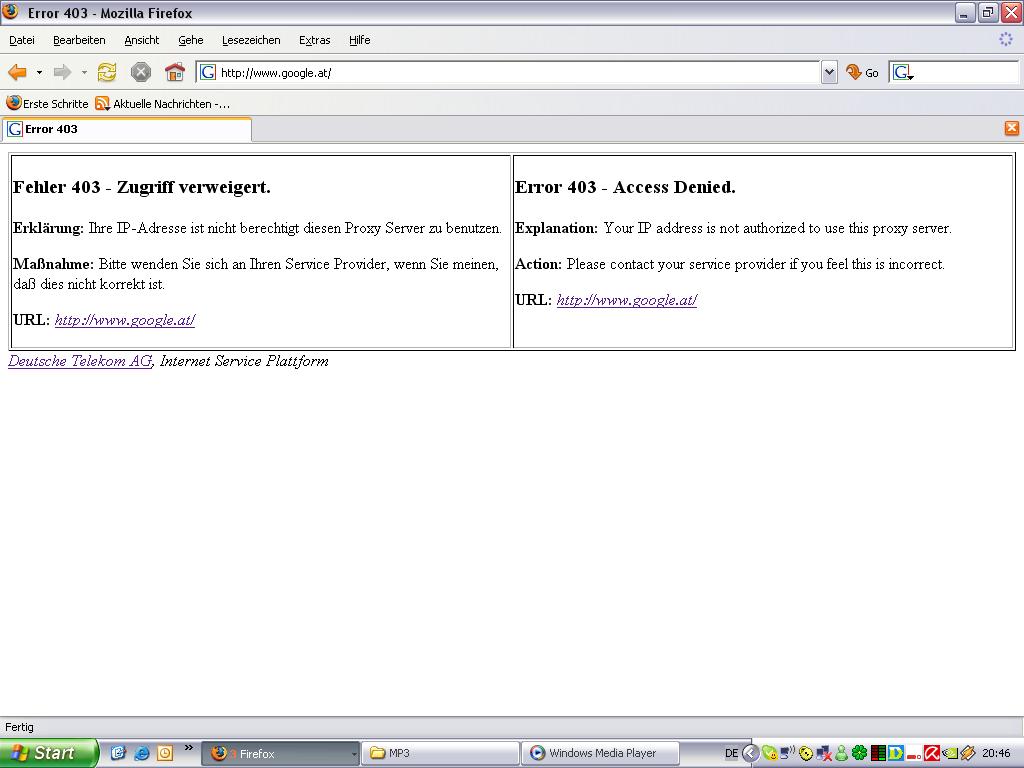Click the Stop loading icon
1024x768 pixels.
coord(140,72)
